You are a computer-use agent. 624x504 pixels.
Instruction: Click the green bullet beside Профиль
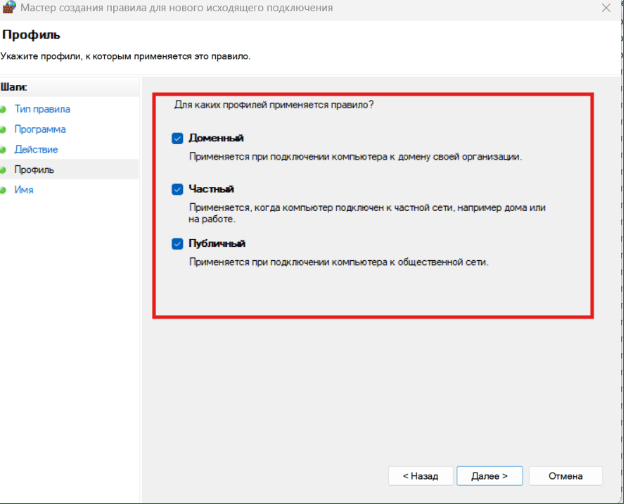pos(4,169)
